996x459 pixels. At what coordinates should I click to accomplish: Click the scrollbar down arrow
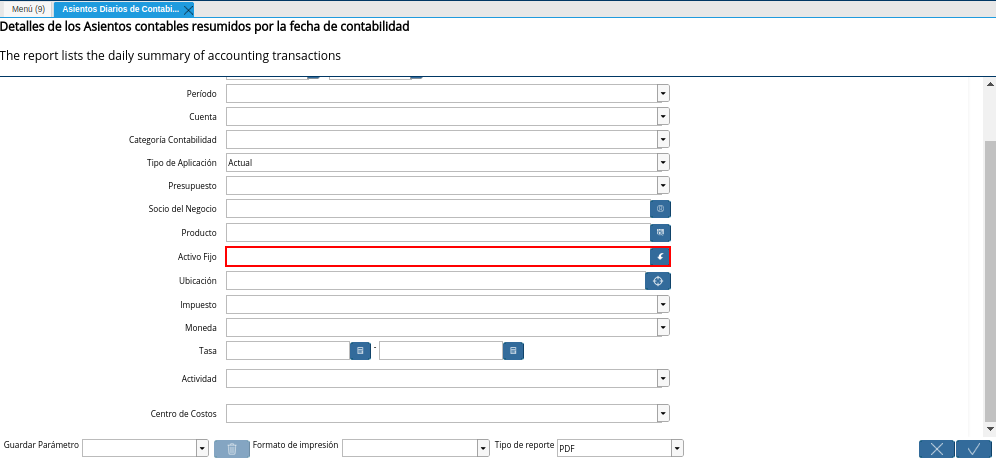[x=990, y=430]
